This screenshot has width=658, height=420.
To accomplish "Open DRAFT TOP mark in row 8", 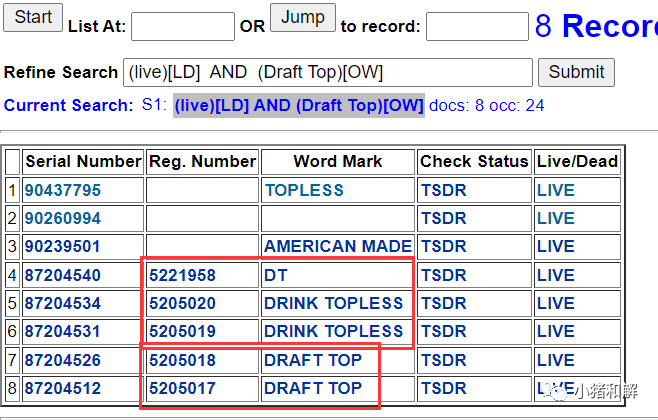I will coord(313,389).
